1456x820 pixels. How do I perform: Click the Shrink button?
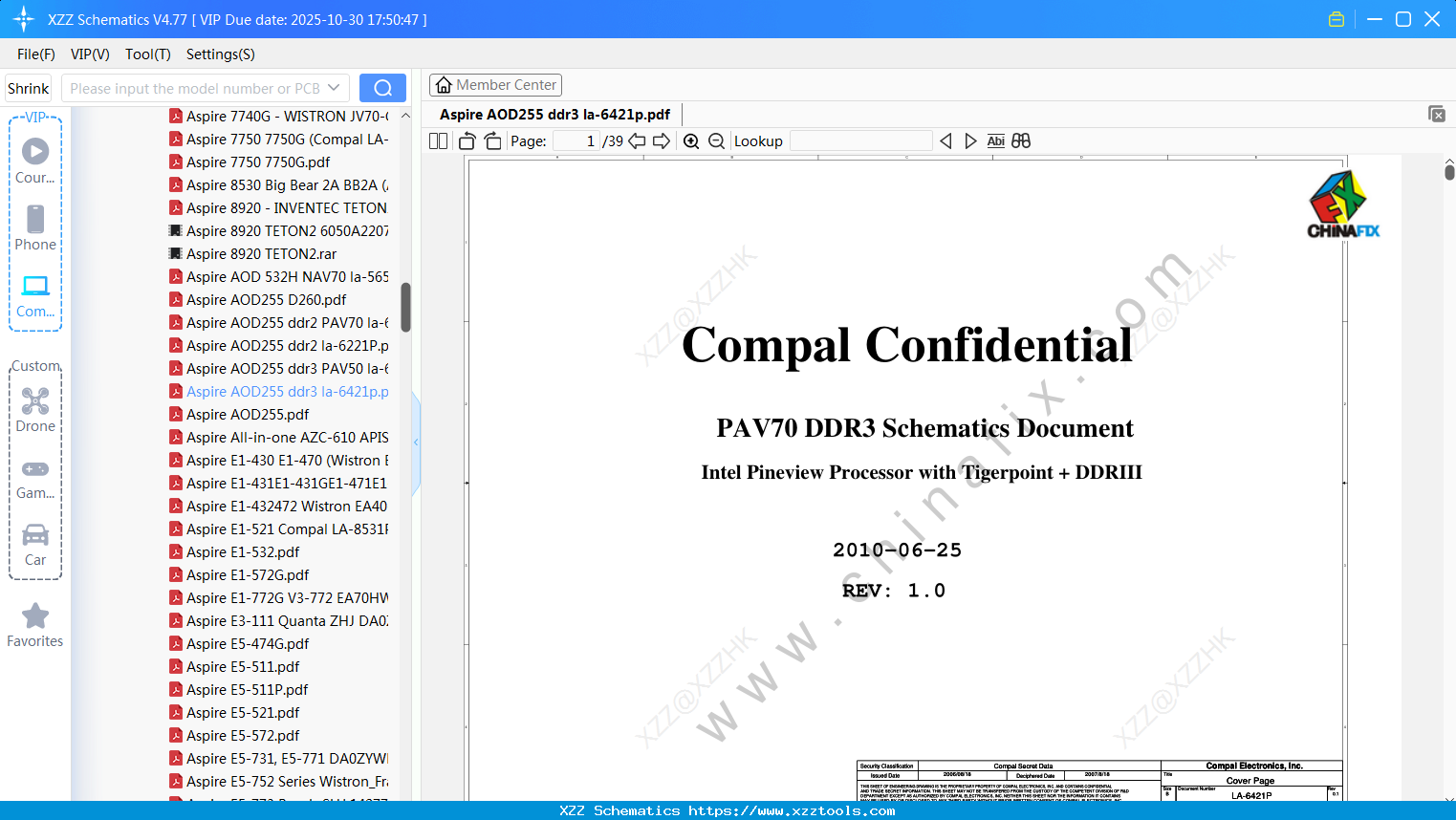[x=29, y=88]
